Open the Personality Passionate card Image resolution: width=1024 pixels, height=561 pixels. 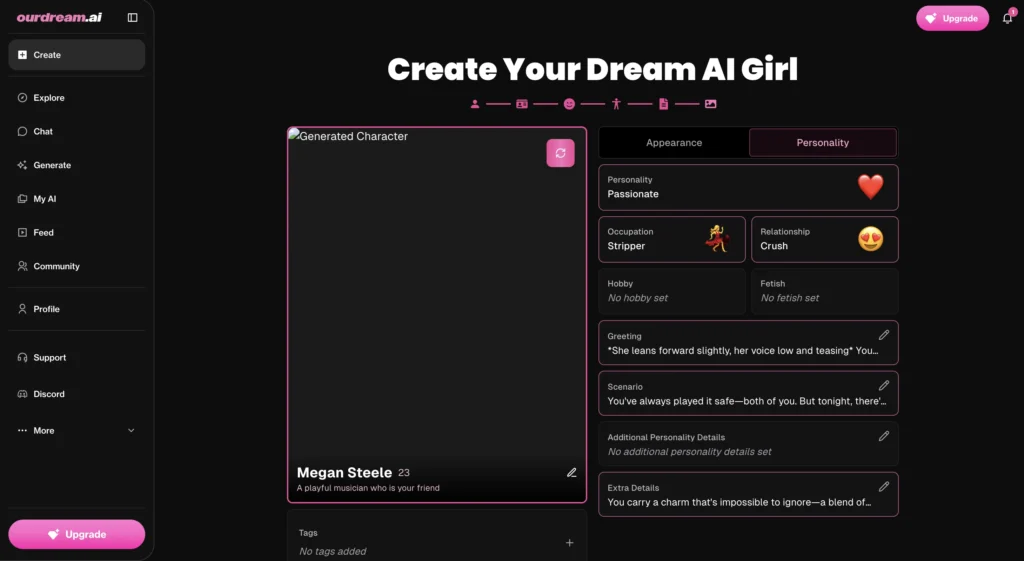(748, 187)
